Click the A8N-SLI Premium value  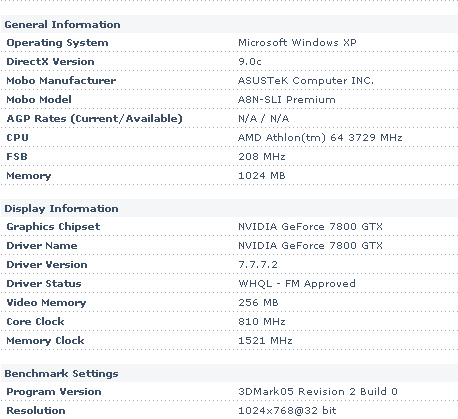pyautogui.click(x=287, y=100)
